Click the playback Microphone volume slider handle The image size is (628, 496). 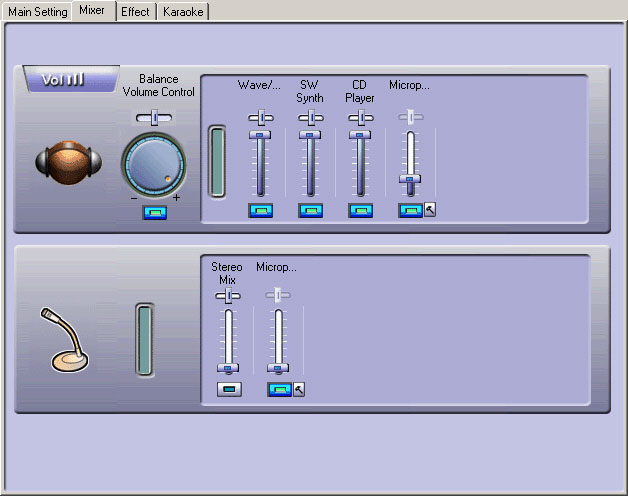pos(410,179)
